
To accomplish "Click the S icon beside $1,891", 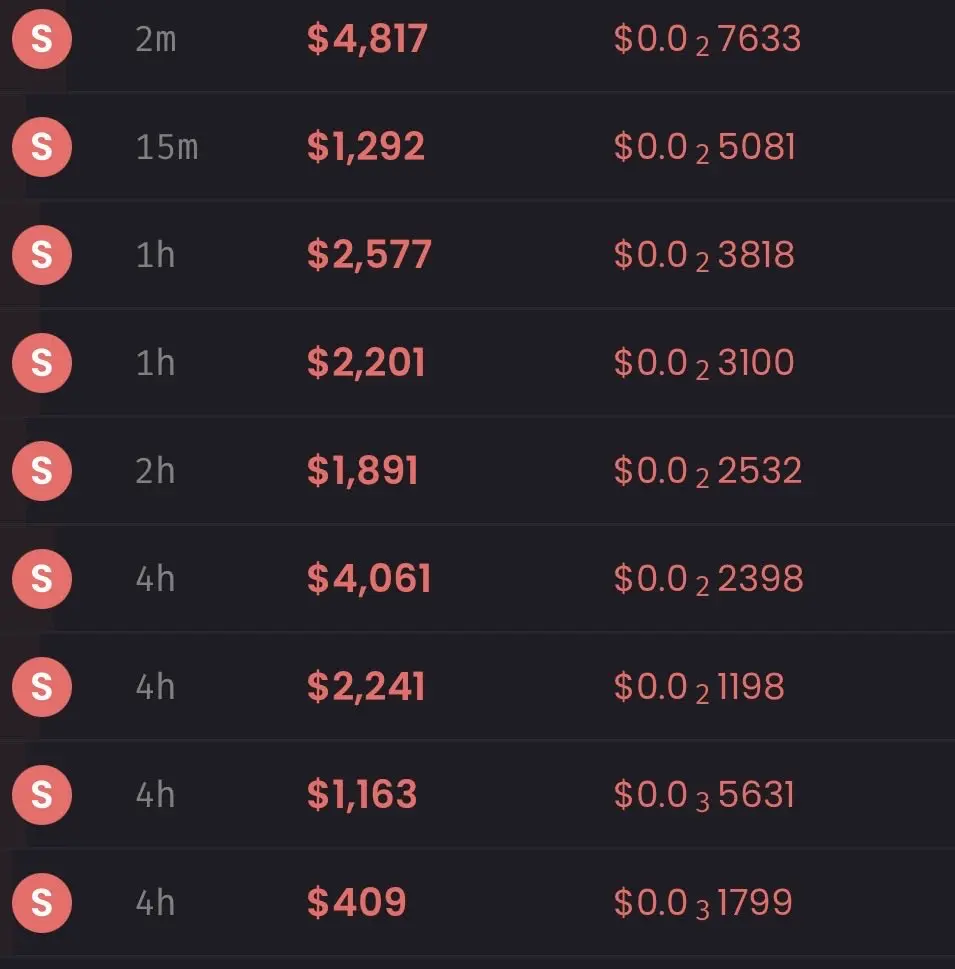I will (41, 470).
